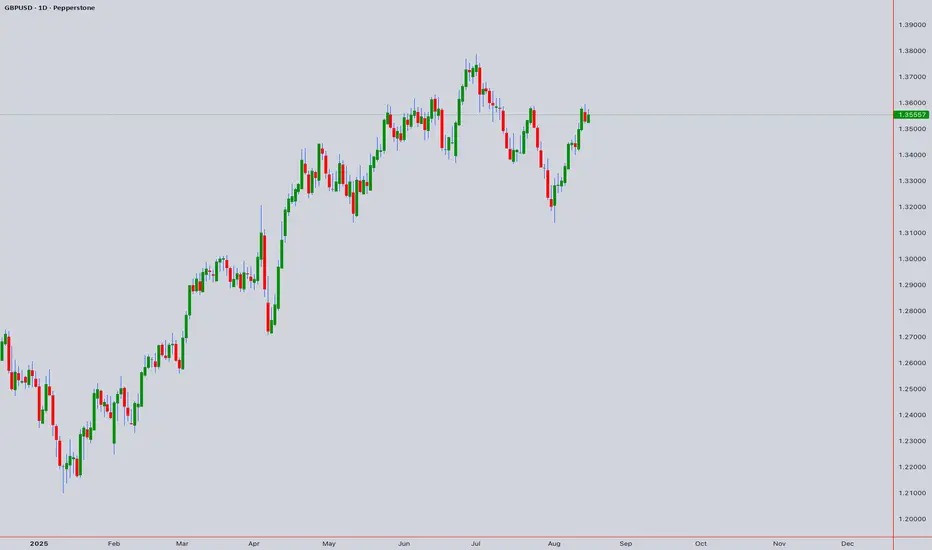Select the most recent candle in August
This screenshot has width=932, height=550.
pyautogui.click(x=588, y=117)
